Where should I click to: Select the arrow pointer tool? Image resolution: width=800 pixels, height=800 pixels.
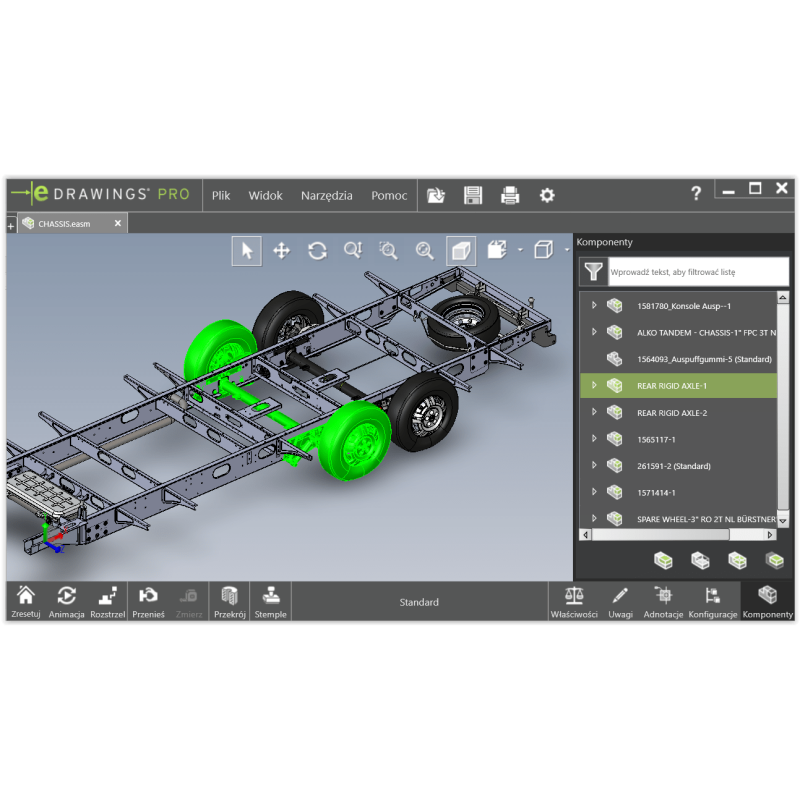pyautogui.click(x=247, y=251)
